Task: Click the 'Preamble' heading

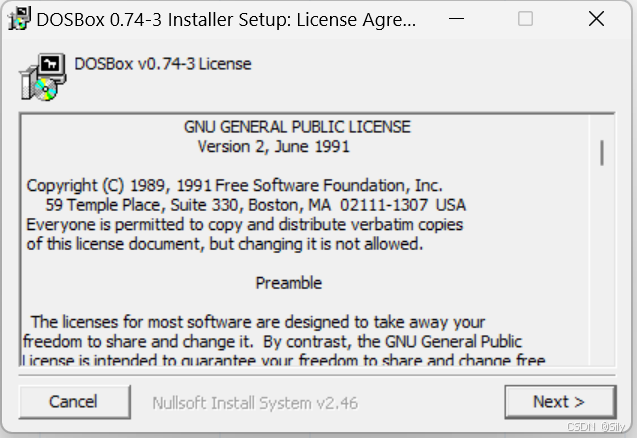Action: (288, 283)
